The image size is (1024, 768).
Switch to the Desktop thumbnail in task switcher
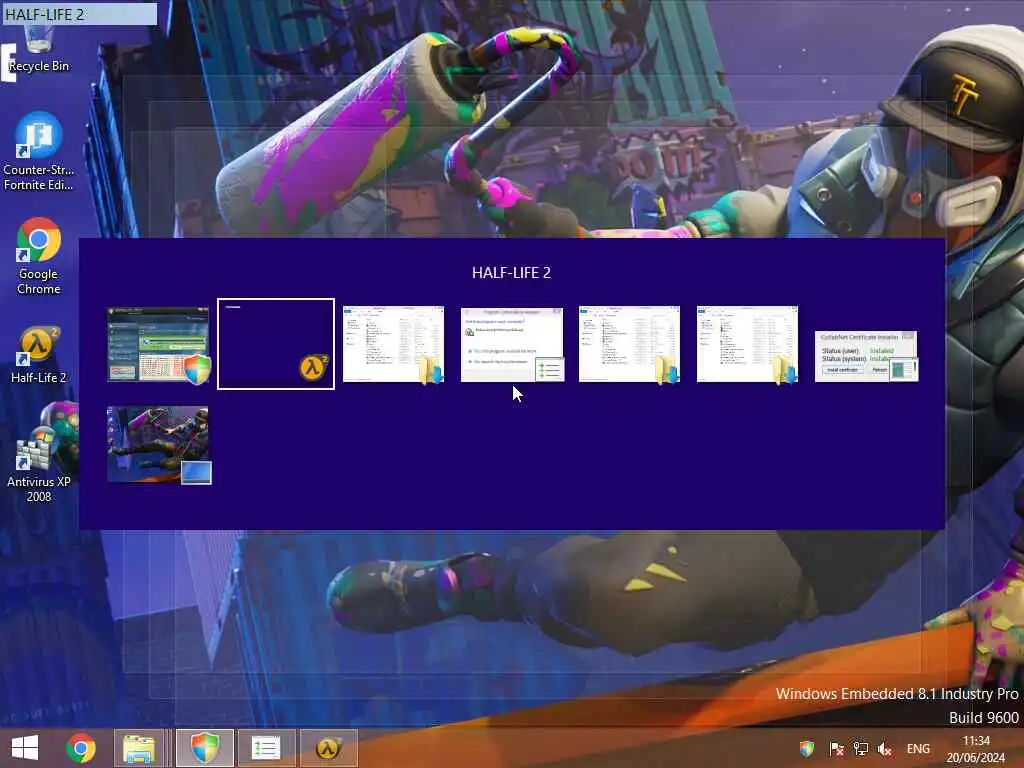tap(159, 445)
